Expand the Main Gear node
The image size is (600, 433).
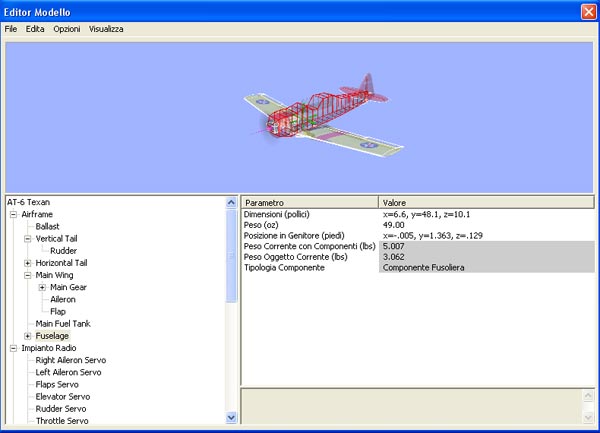[x=42, y=287]
